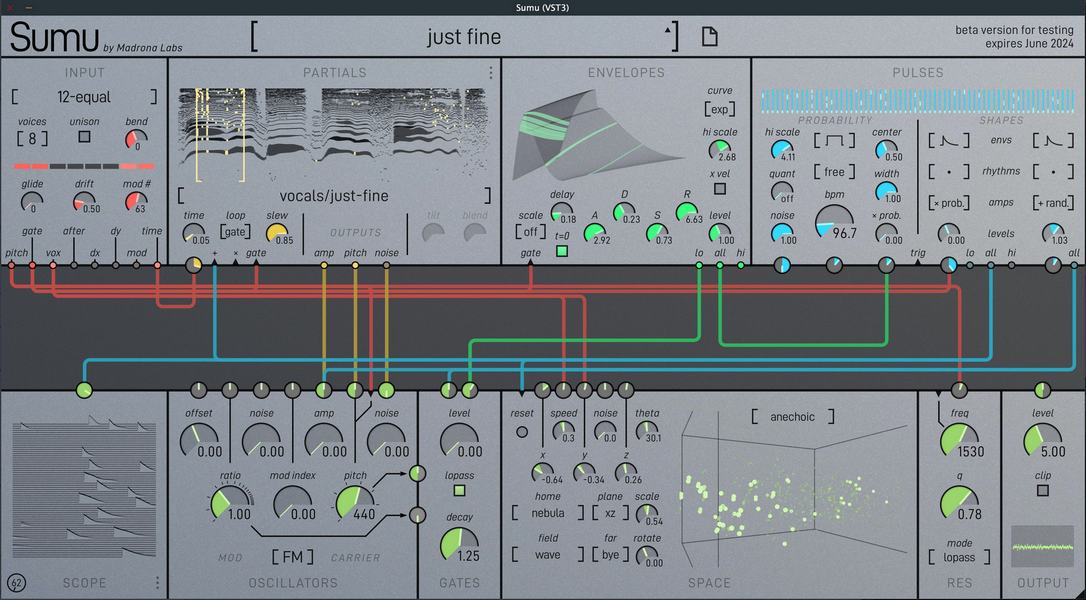Image resolution: width=1086 pixels, height=600 pixels.
Task: Click the 3D envelope shape display
Action: (597, 137)
